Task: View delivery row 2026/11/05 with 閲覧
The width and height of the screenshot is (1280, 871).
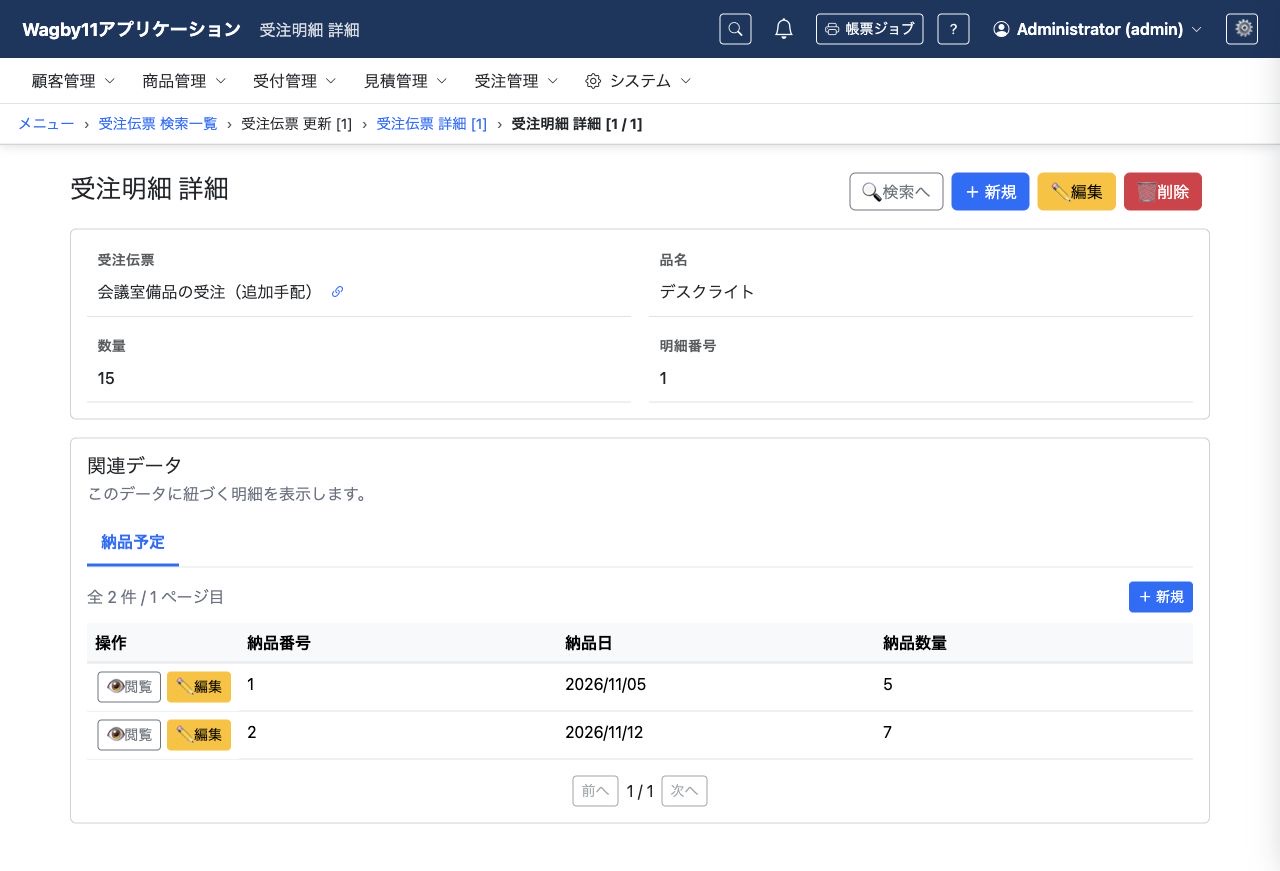Action: click(x=129, y=687)
